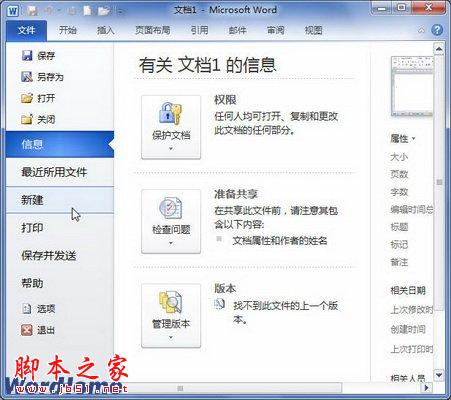Screen dimensions: 451x400
Task: Open the Customize Quick Access Toolbar dropdown
Action: pos(120,11)
